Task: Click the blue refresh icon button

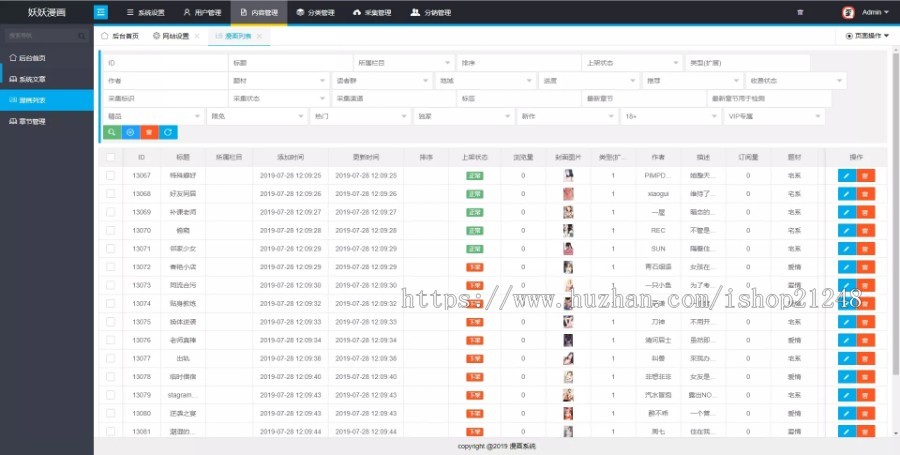Action: [x=168, y=132]
